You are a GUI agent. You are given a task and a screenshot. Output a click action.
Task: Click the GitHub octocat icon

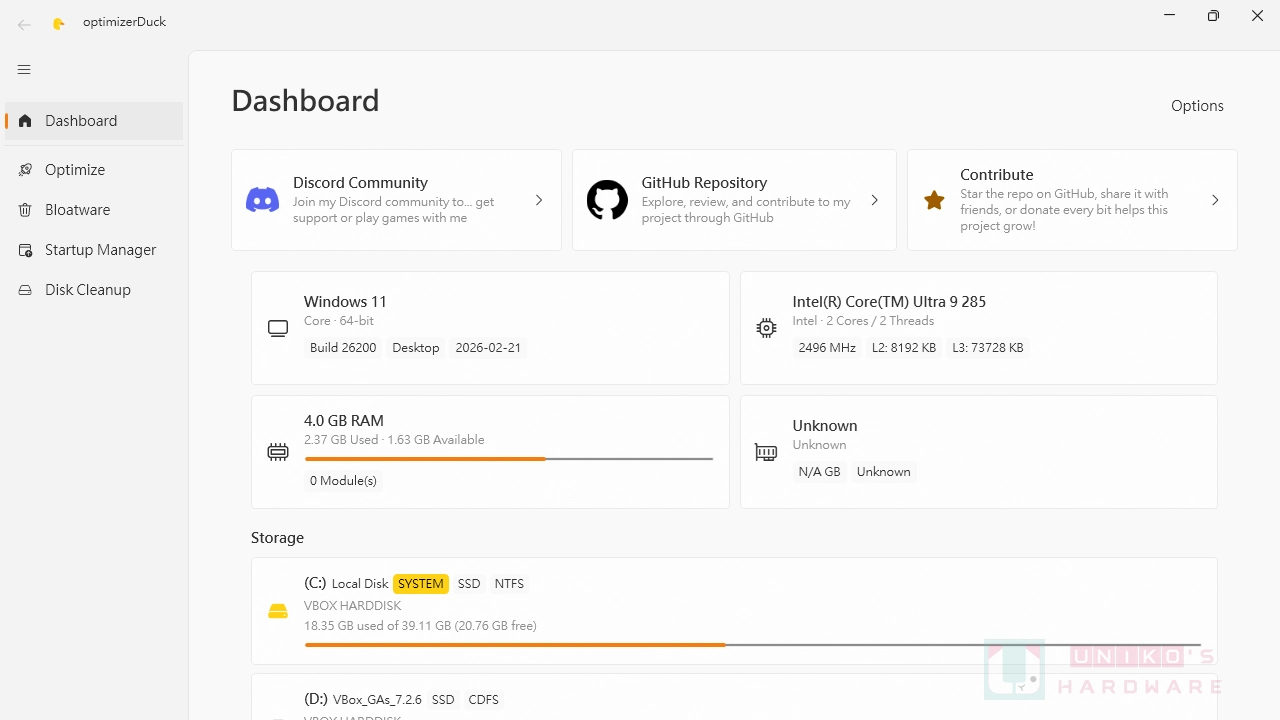tap(607, 200)
